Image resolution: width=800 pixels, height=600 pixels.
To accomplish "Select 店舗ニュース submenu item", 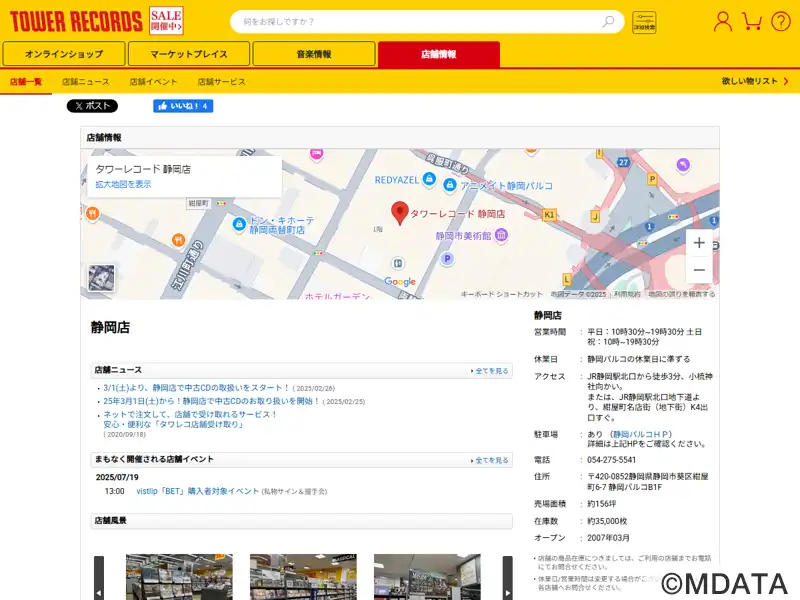I will click(86, 82).
